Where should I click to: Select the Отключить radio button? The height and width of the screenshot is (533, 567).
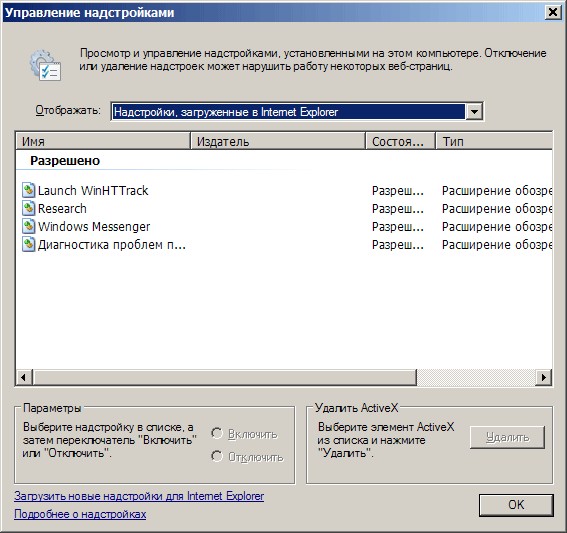point(217,456)
